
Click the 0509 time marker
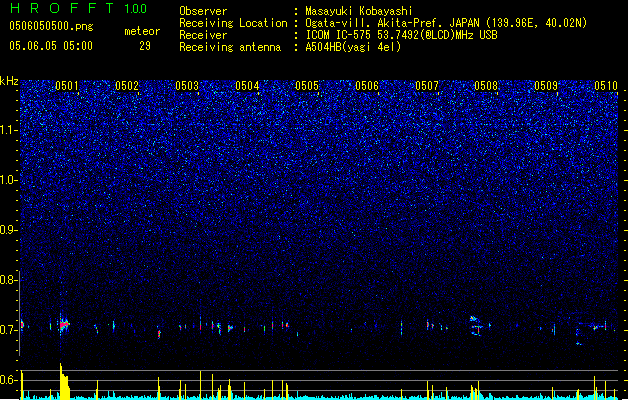tap(546, 86)
